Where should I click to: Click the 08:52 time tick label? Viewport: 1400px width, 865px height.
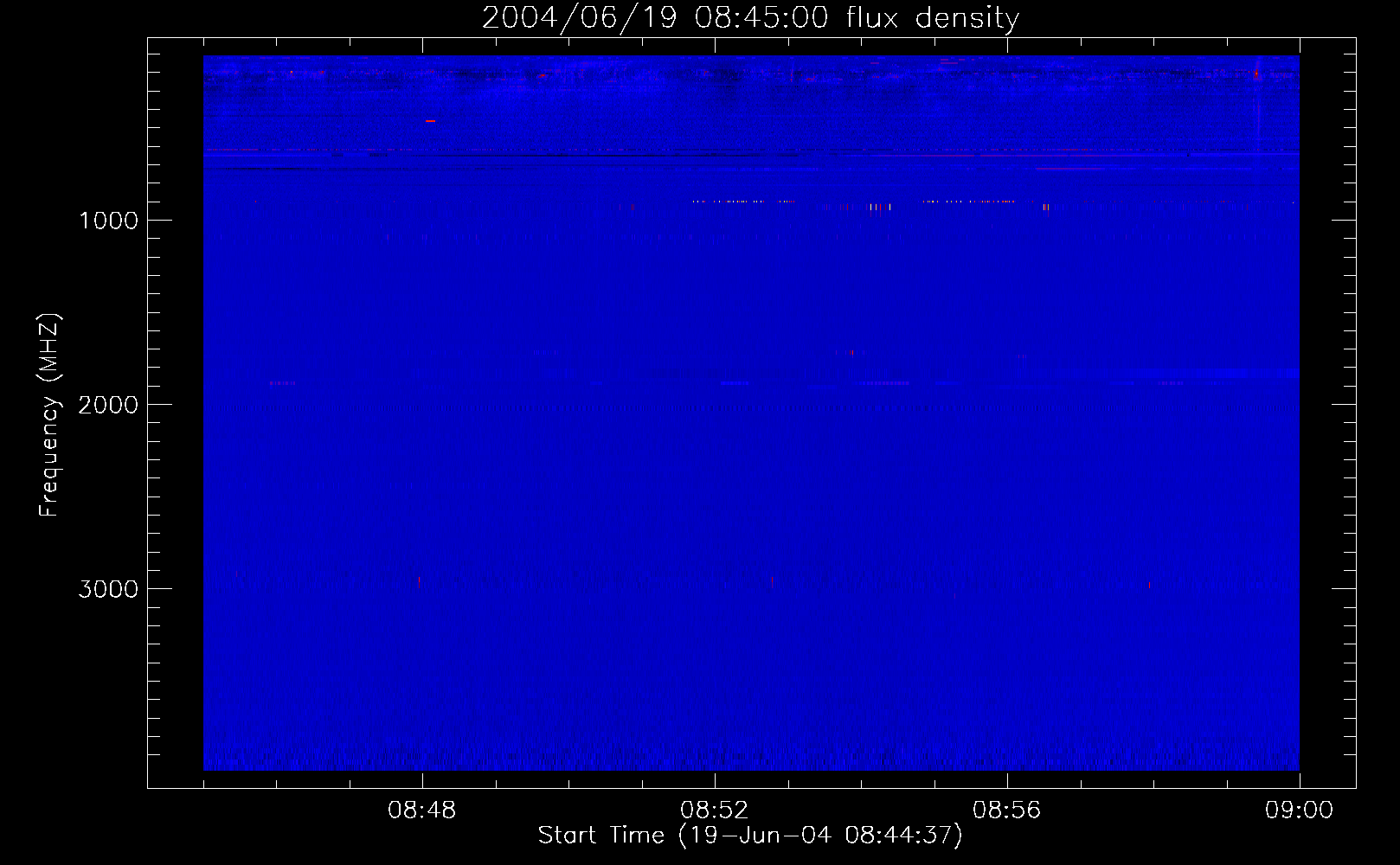pyautogui.click(x=715, y=811)
